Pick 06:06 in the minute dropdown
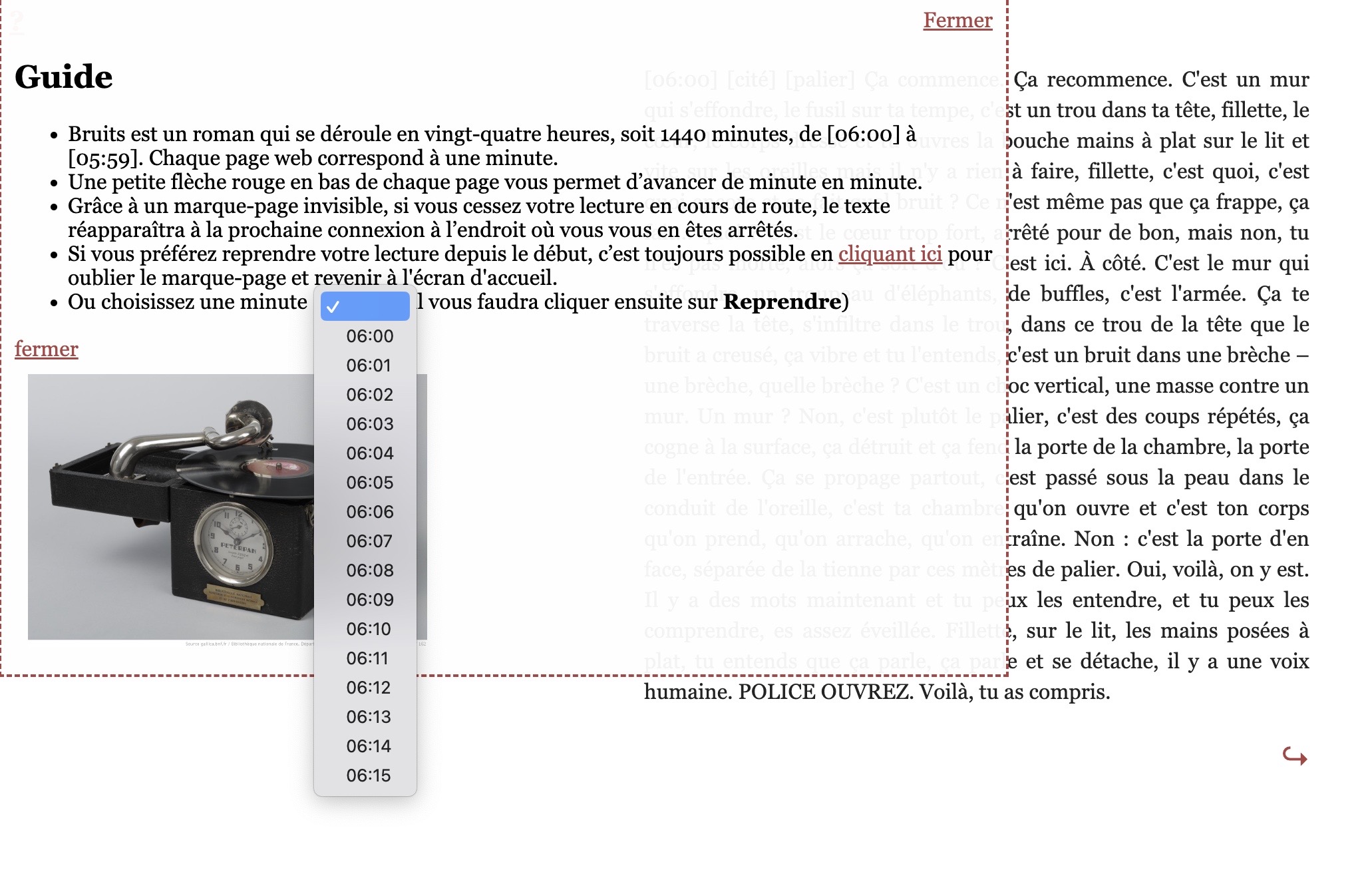Image resolution: width=1372 pixels, height=884 pixels. click(x=365, y=512)
